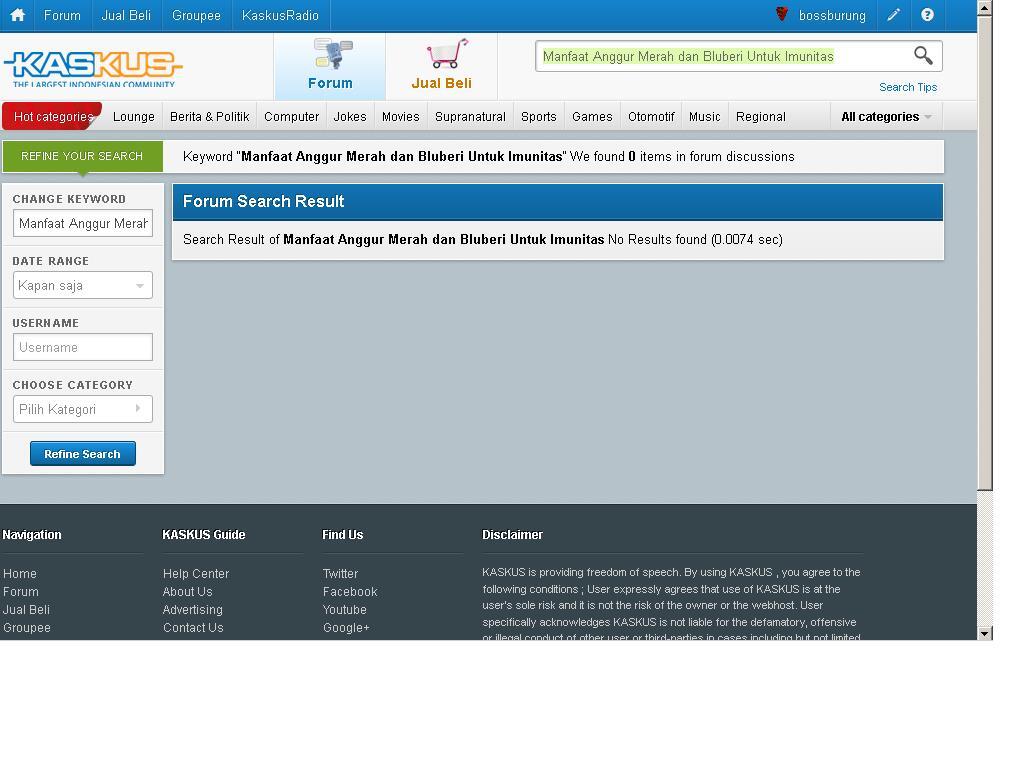Open the Advertising footer link
1024x768 pixels.
point(193,610)
